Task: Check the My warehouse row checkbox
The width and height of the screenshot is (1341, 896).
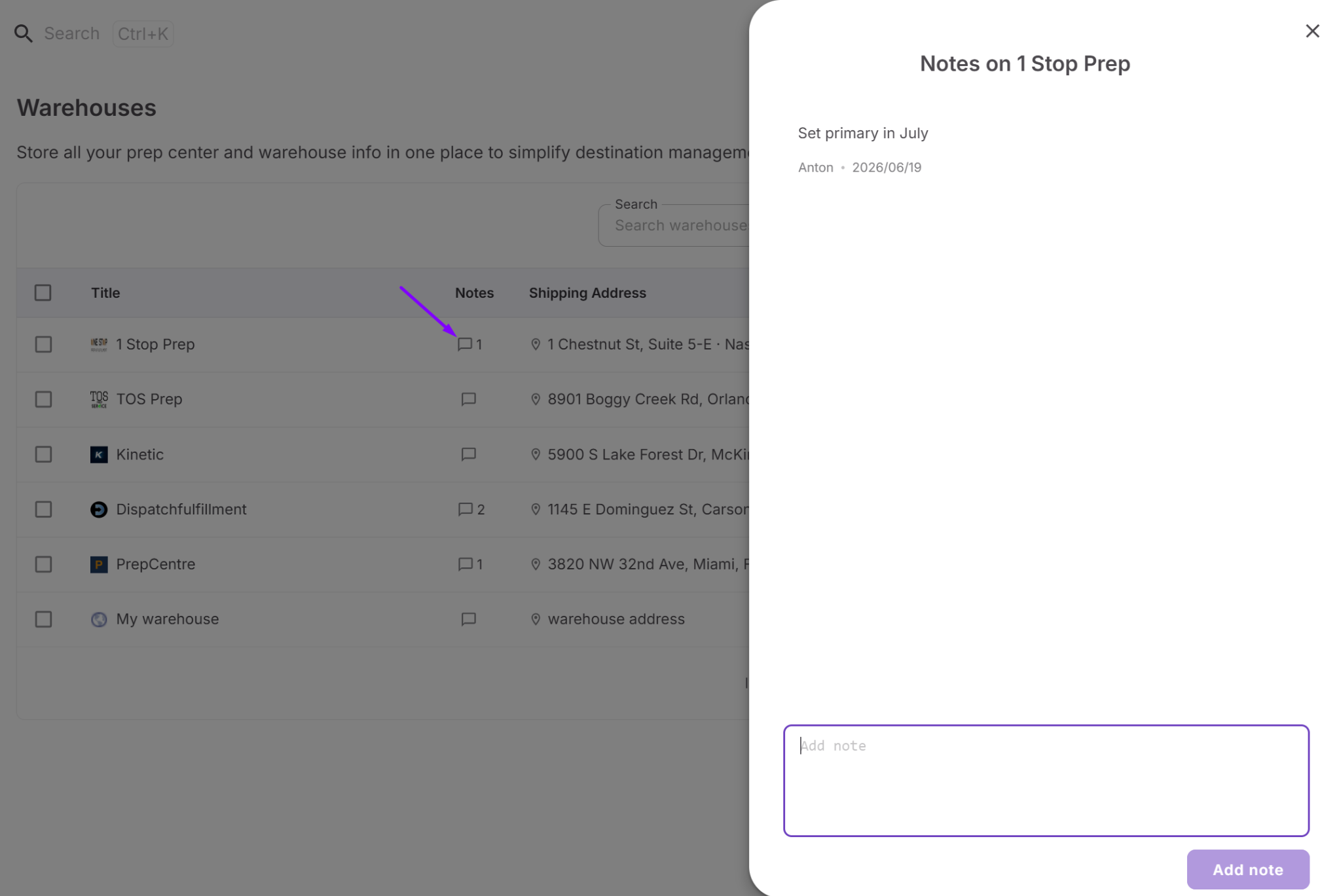Action: [x=43, y=619]
